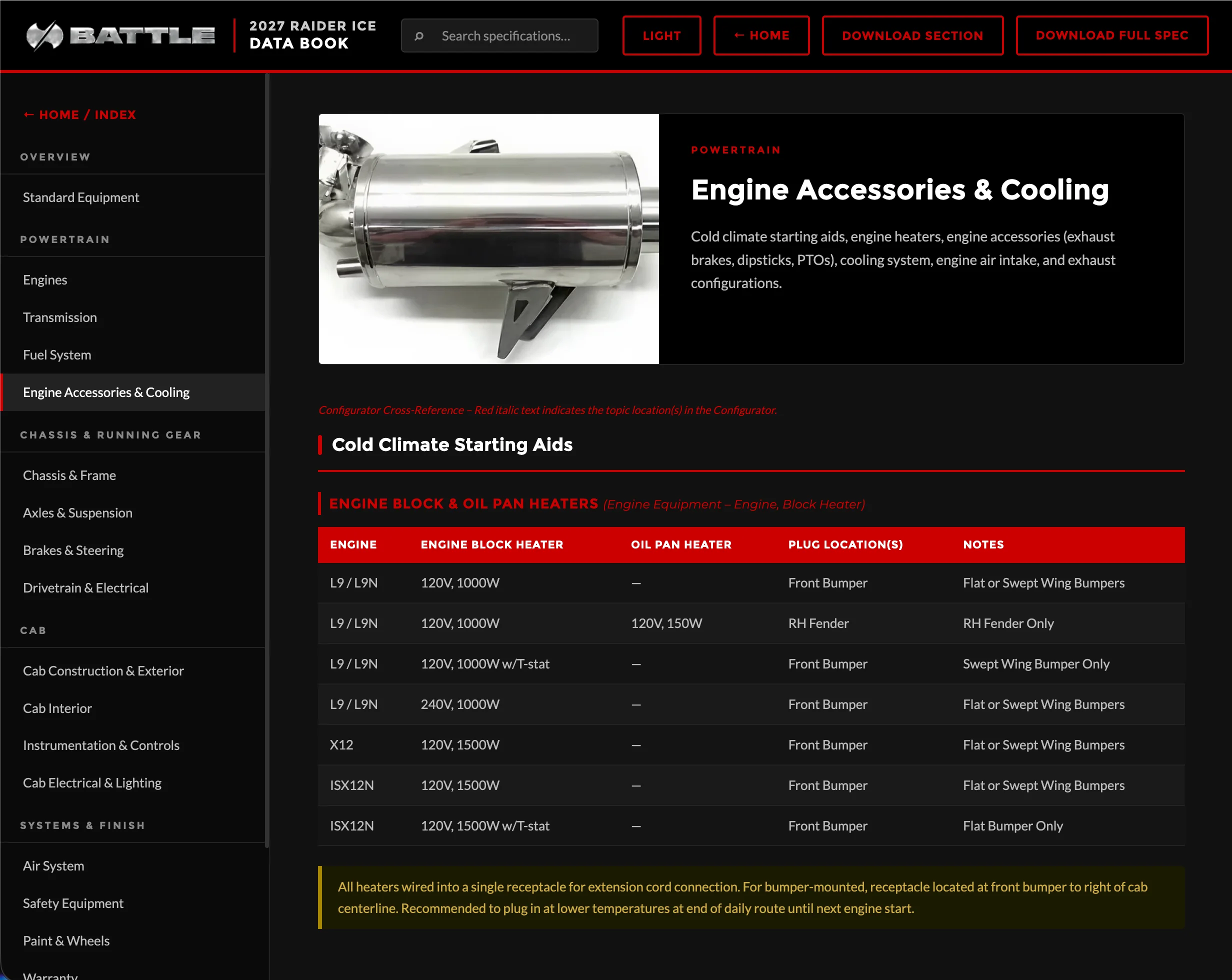The image size is (1232, 980).
Task: Open Transmission in sidebar
Action: tap(132, 317)
